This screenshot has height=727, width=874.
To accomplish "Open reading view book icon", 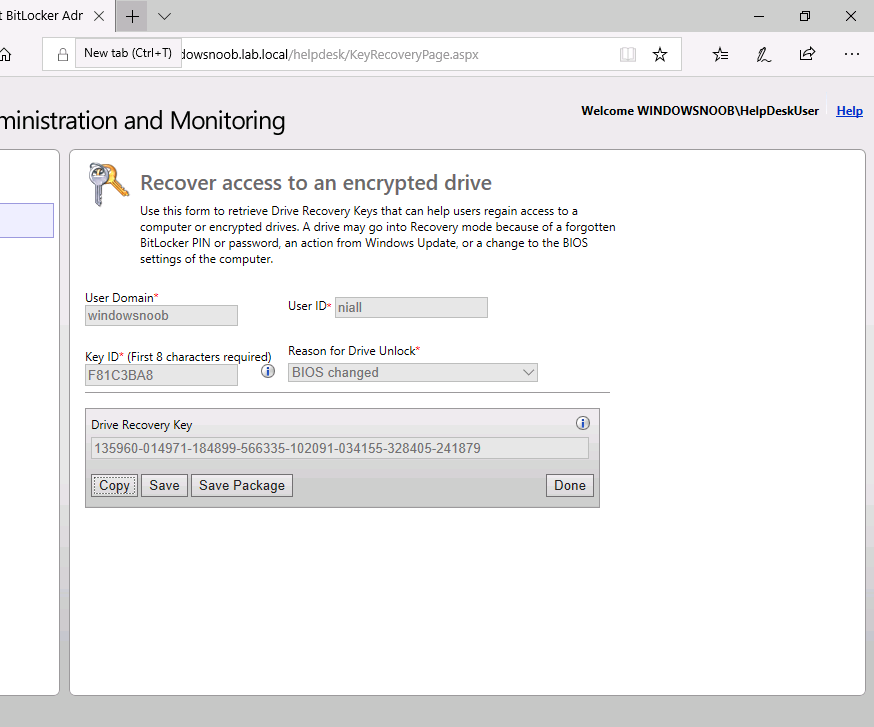I will tap(628, 54).
